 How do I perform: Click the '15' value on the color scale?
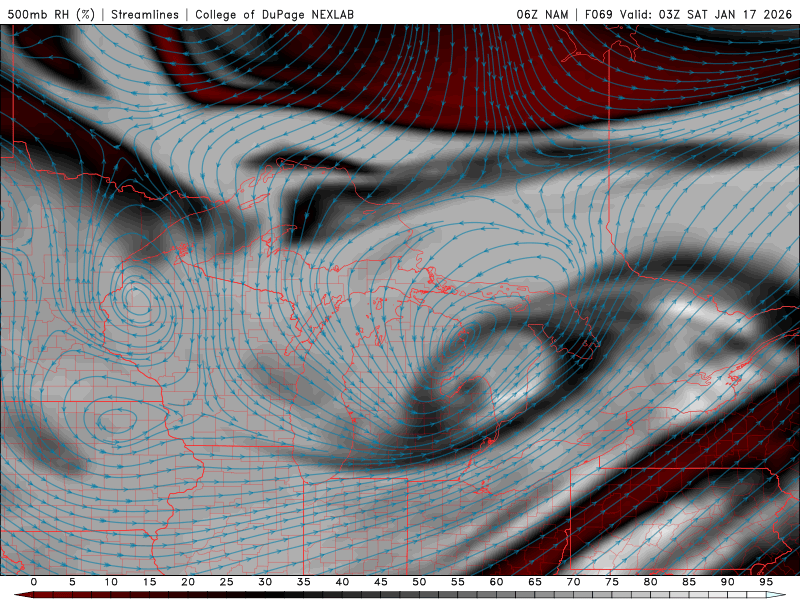coord(149,582)
